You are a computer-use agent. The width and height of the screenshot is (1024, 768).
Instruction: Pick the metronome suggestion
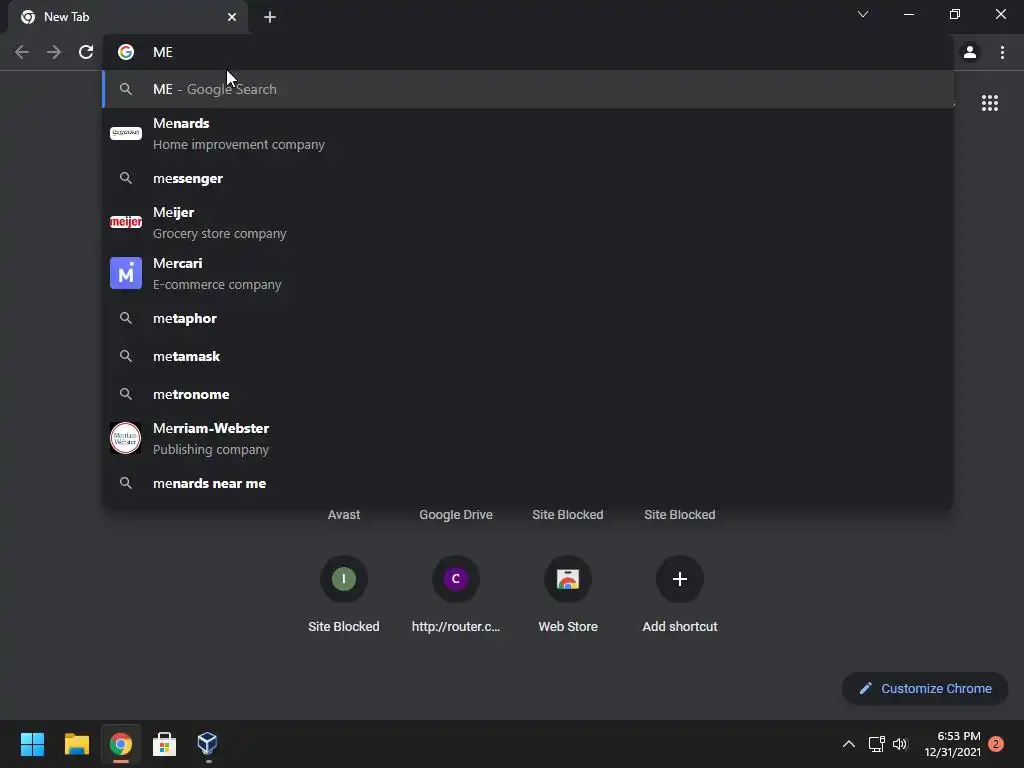tap(528, 394)
